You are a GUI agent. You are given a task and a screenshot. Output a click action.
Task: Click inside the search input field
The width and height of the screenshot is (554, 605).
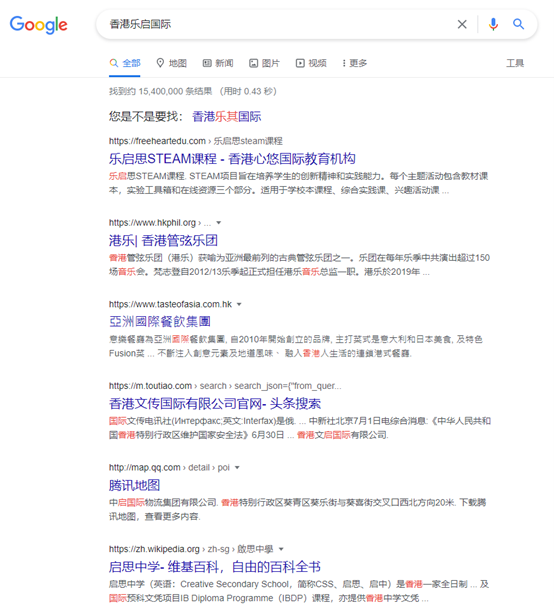(278, 24)
